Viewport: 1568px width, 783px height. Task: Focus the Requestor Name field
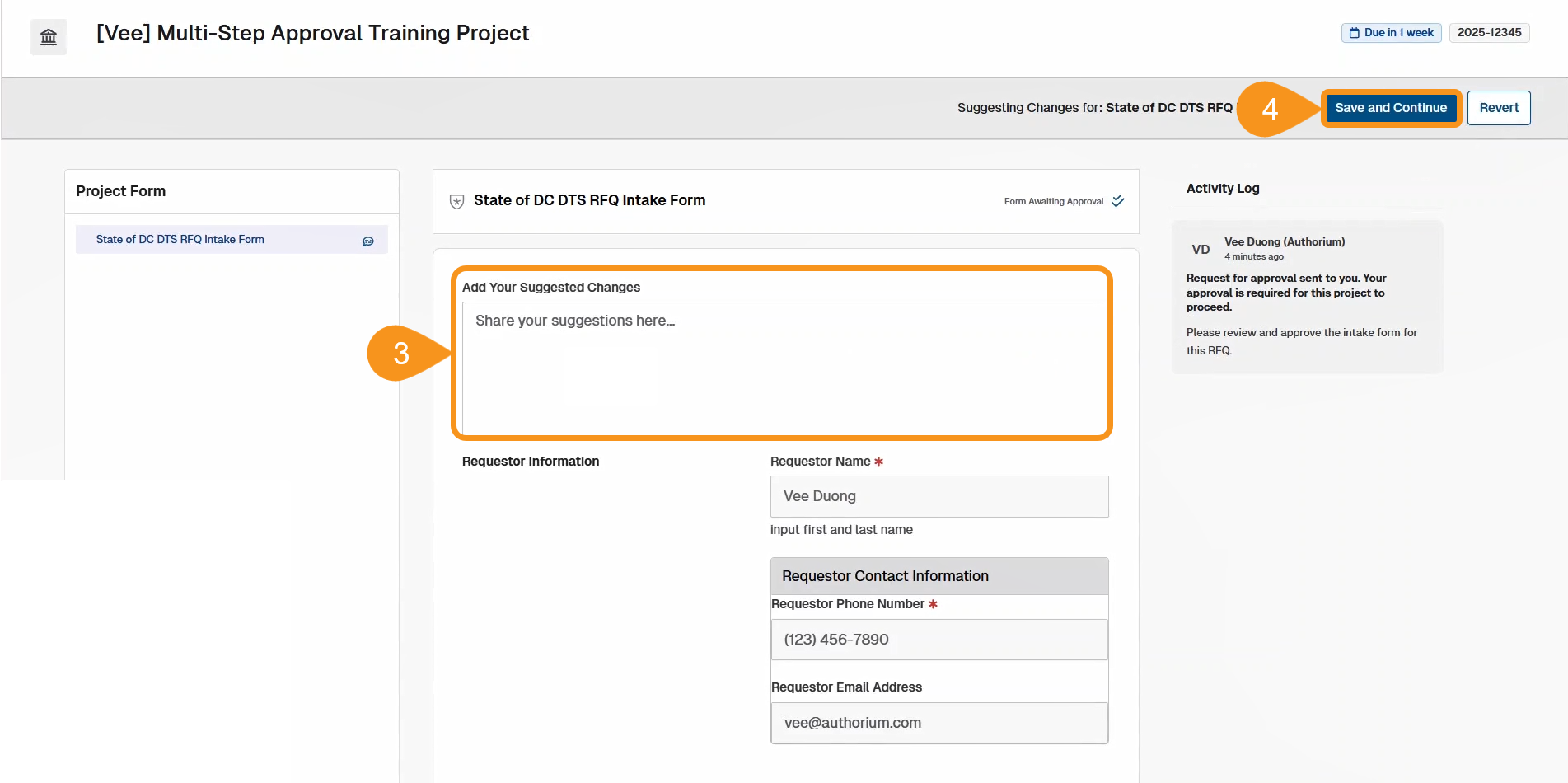tap(939, 496)
